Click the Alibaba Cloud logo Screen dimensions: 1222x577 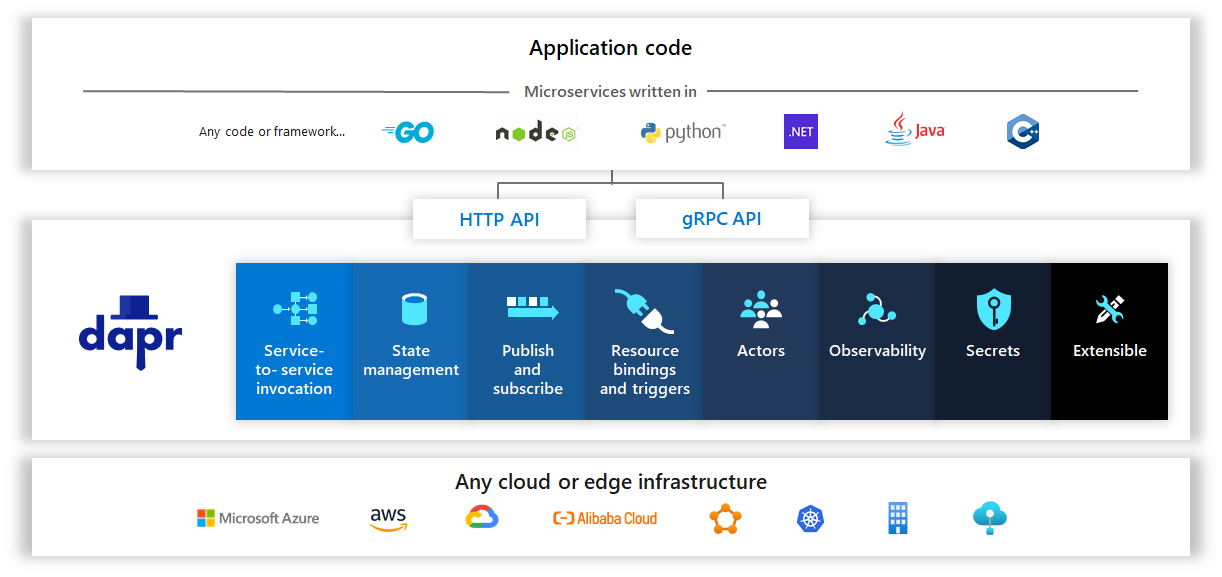(x=605, y=518)
